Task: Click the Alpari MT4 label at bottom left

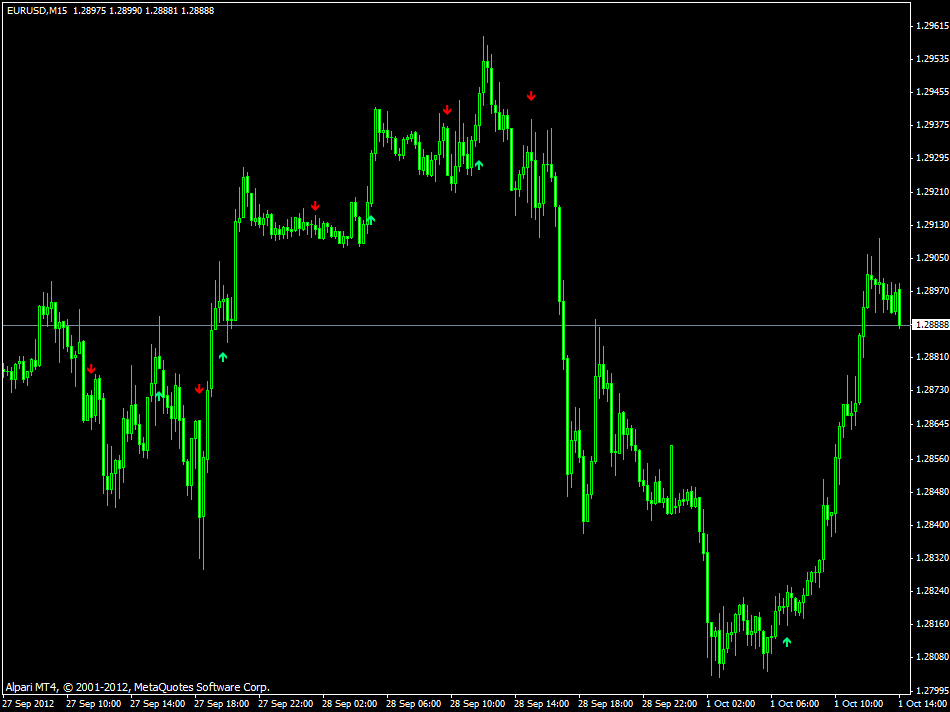Action: click(x=30, y=687)
